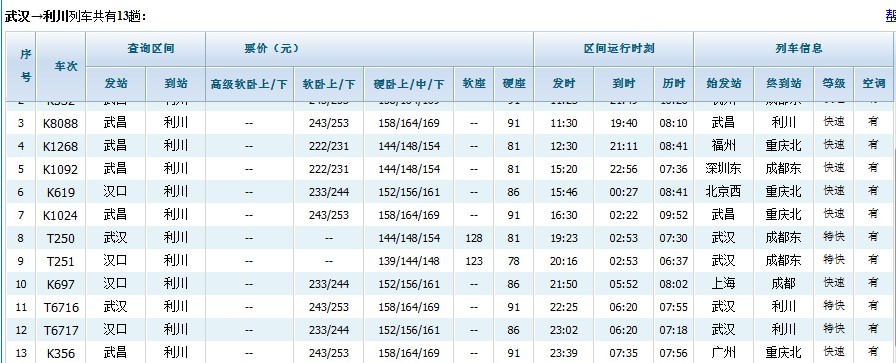Screen dimensions: 896x363
Task: Click the 发时 column header
Action: click(564, 83)
